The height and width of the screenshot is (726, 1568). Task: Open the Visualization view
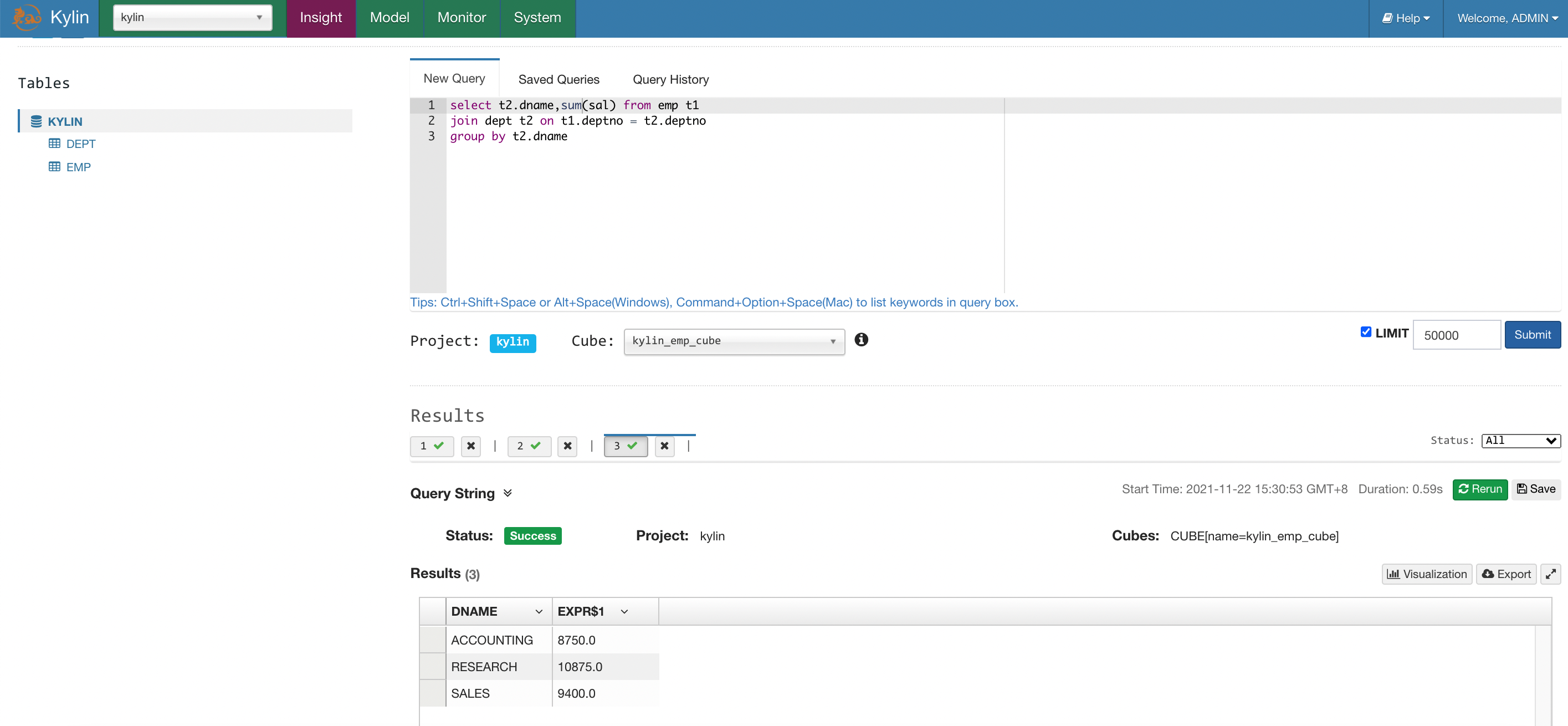pyautogui.click(x=1426, y=574)
